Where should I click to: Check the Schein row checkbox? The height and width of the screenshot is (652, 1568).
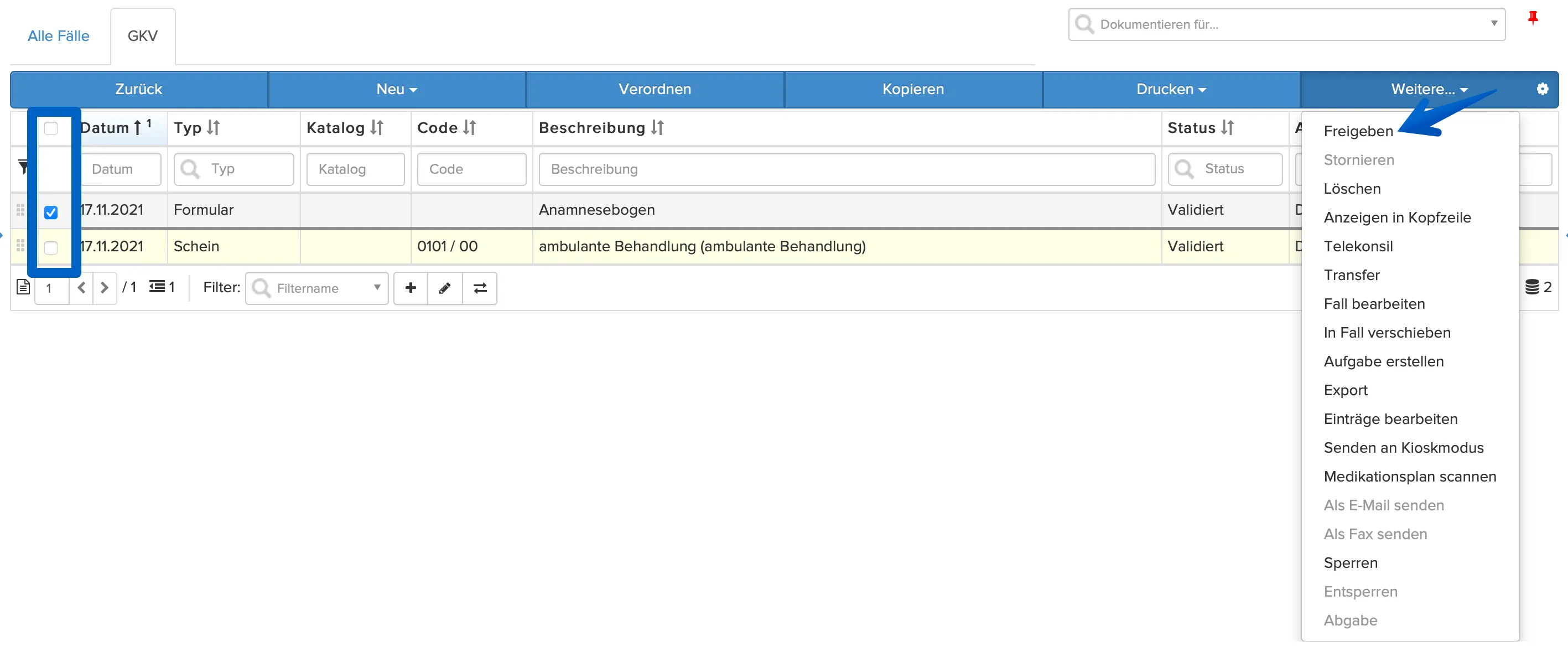click(51, 247)
